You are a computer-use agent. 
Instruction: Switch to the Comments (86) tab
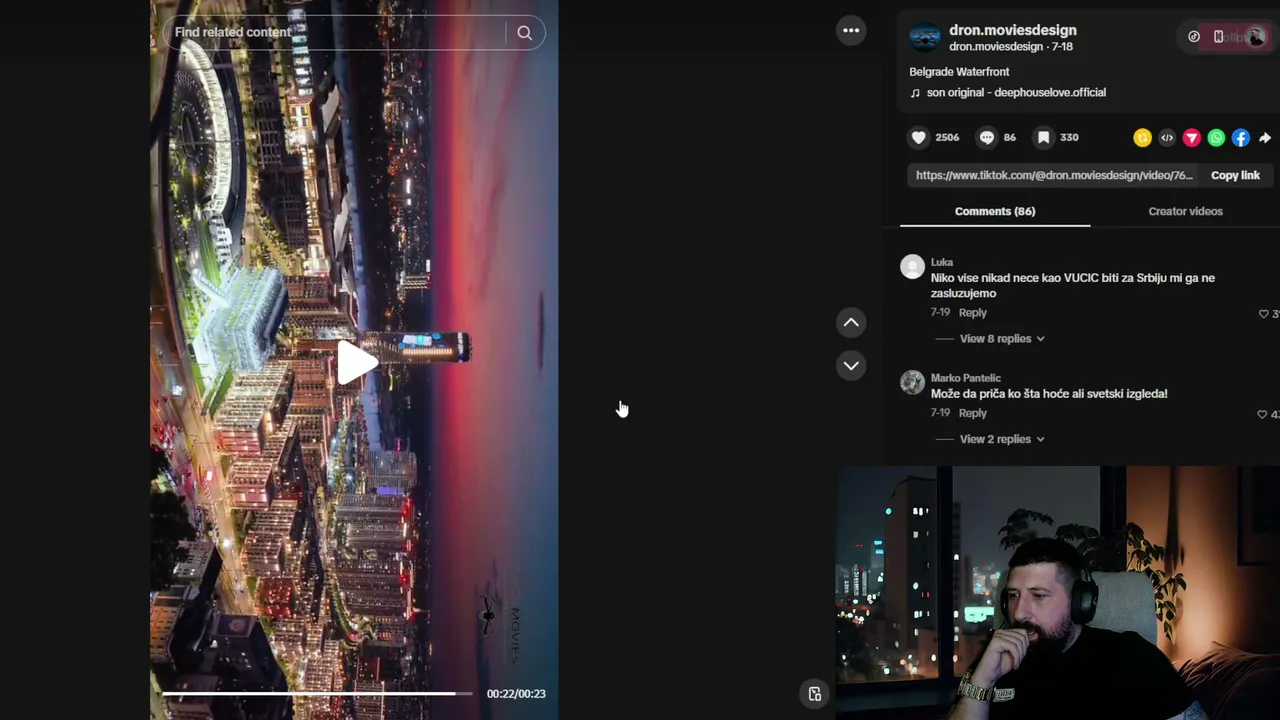click(995, 211)
